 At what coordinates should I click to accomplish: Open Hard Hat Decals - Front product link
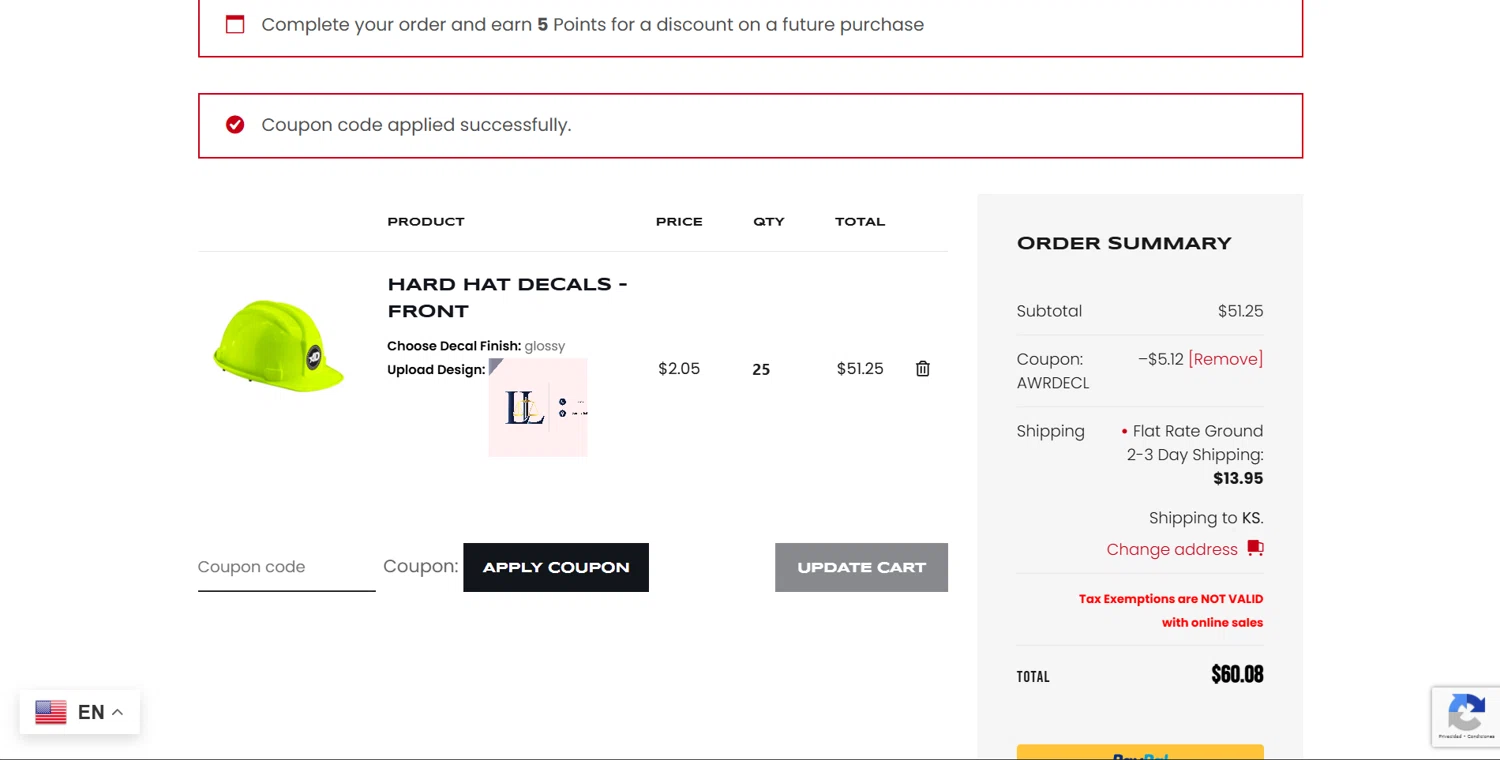(x=507, y=297)
